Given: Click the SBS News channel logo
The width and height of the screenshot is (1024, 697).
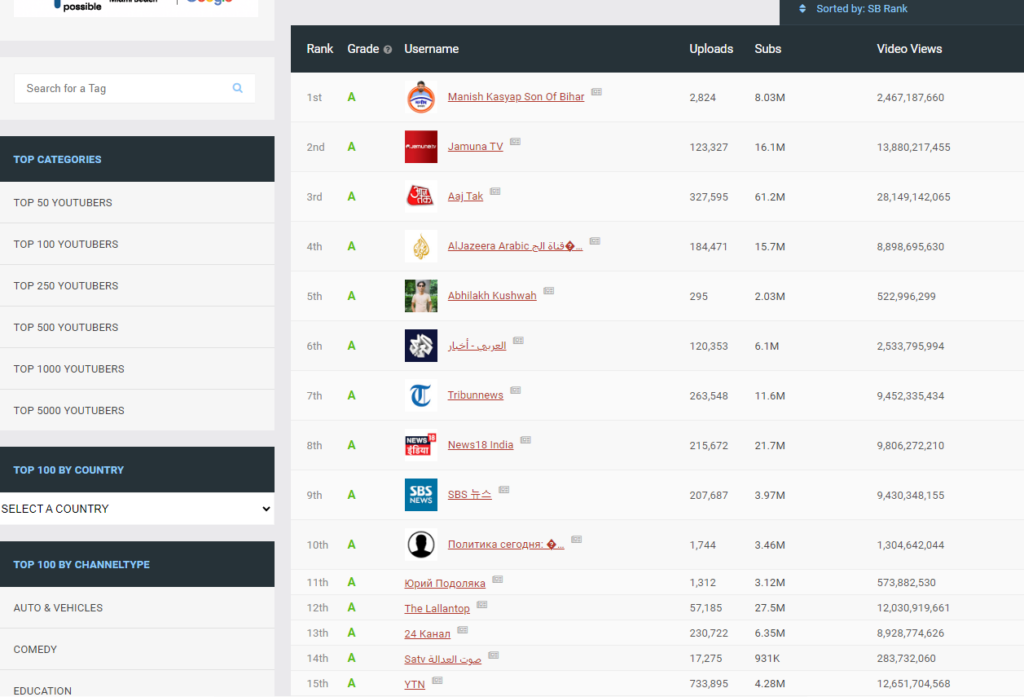Looking at the screenshot, I should 421,494.
